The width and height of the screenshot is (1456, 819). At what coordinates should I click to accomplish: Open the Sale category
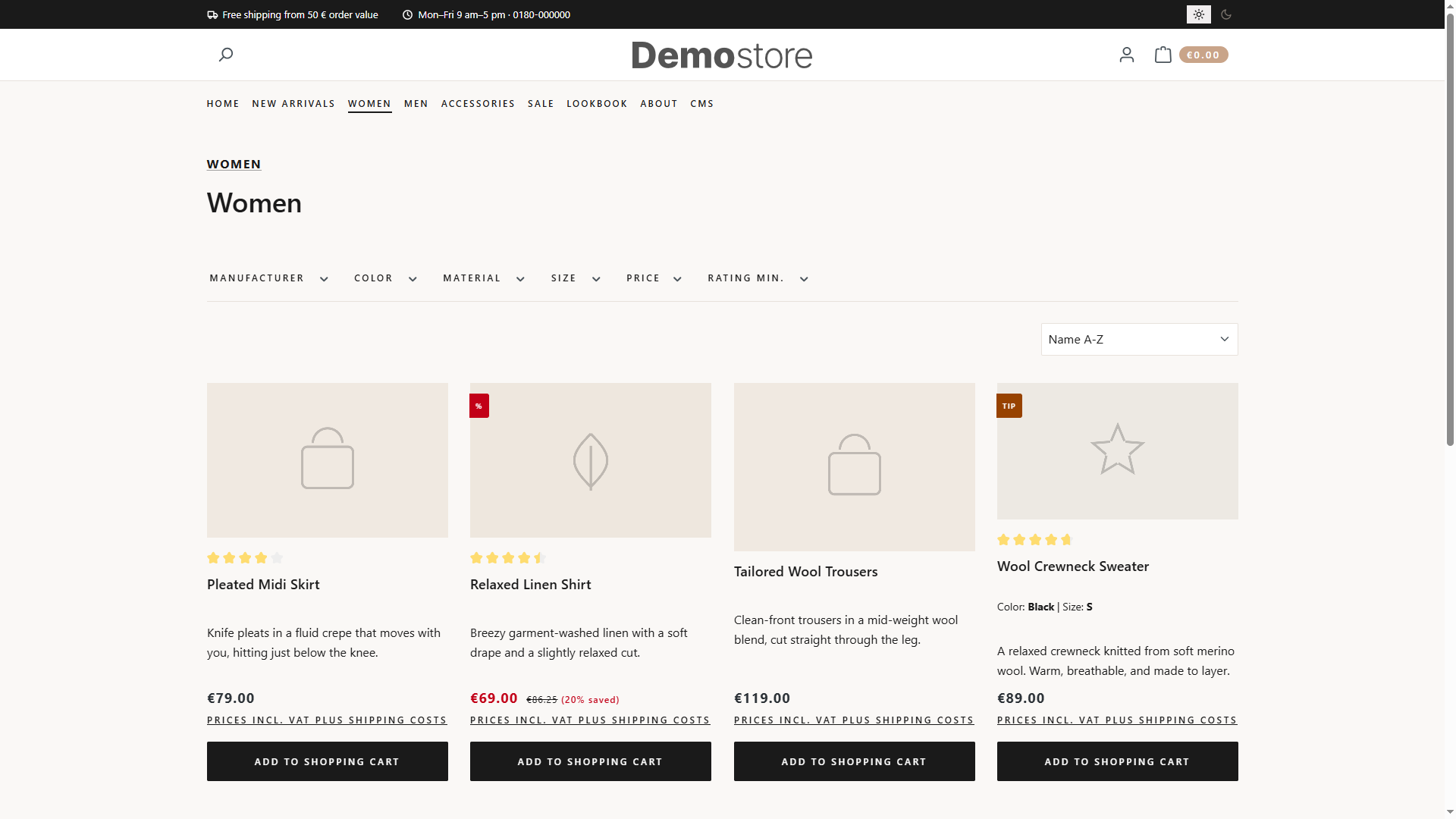(x=541, y=104)
